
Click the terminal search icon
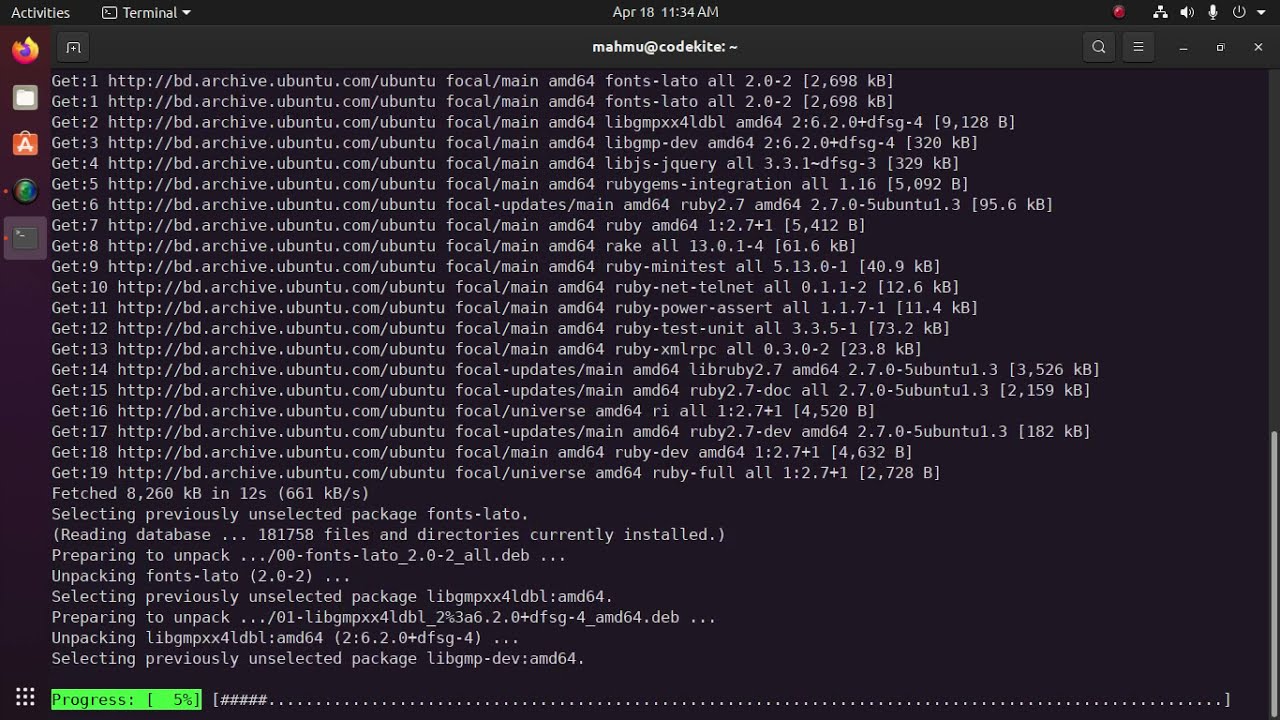[x=1099, y=47]
